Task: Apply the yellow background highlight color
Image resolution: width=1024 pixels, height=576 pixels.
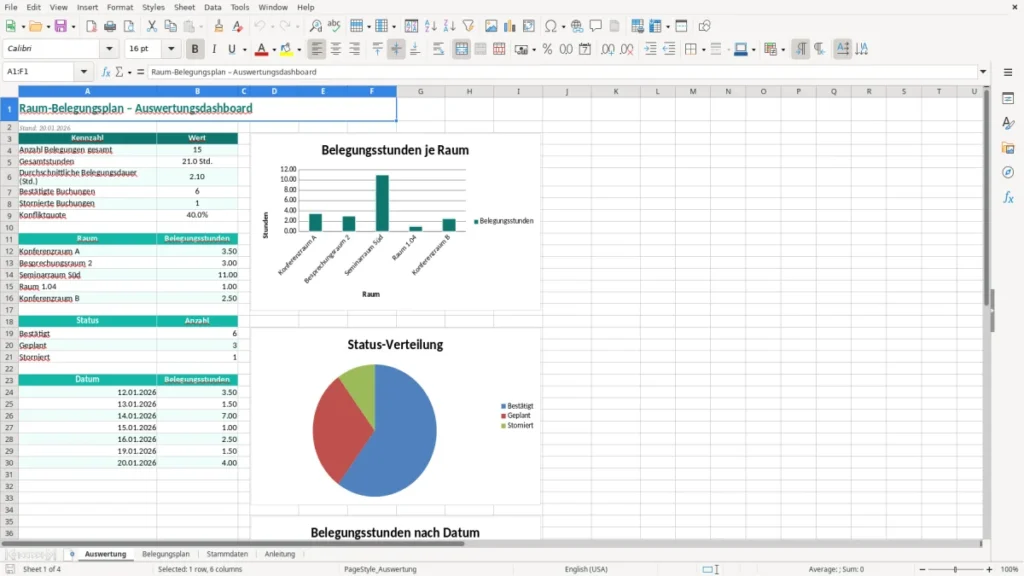Action: pos(286,49)
